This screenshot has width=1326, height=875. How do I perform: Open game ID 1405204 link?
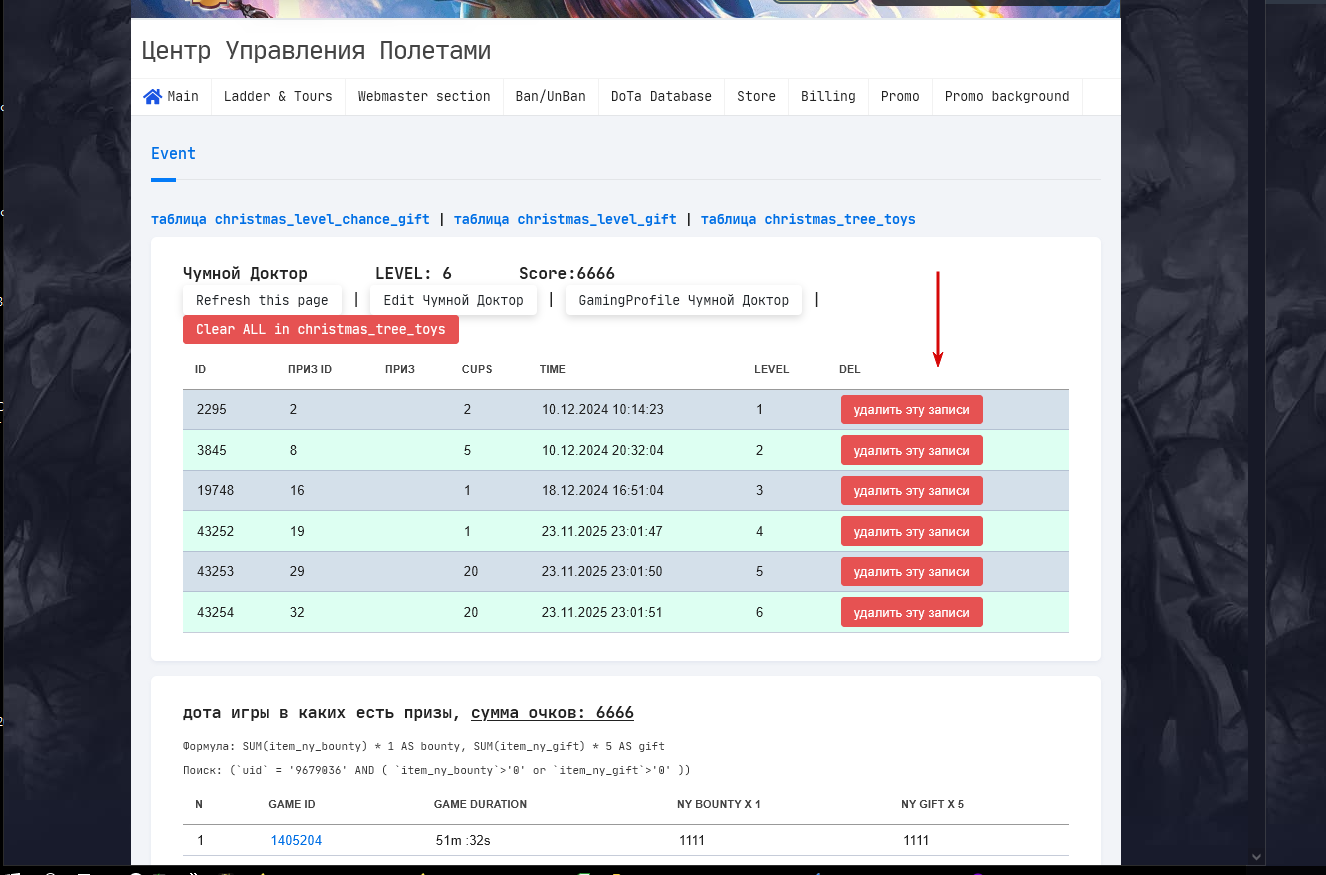(296, 841)
